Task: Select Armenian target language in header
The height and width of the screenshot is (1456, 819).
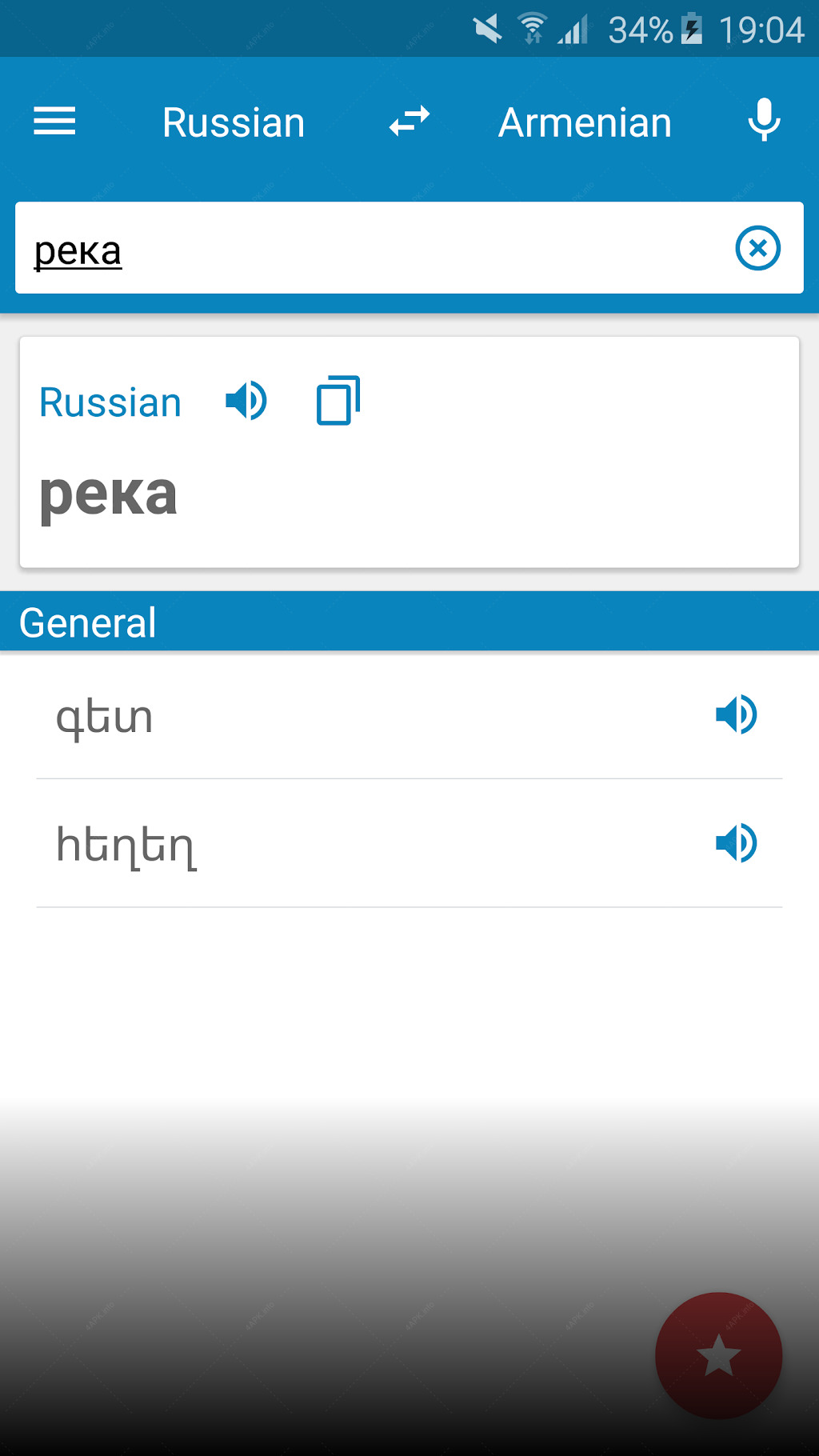Action: (585, 122)
